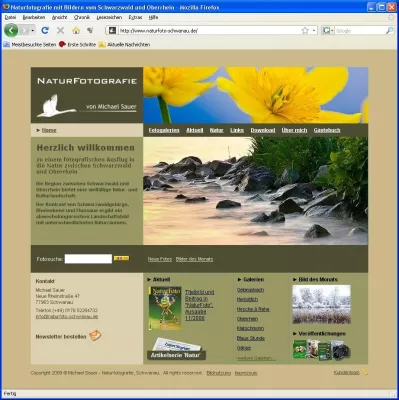
Task: Open the Datei menu
Action: pos(10,17)
